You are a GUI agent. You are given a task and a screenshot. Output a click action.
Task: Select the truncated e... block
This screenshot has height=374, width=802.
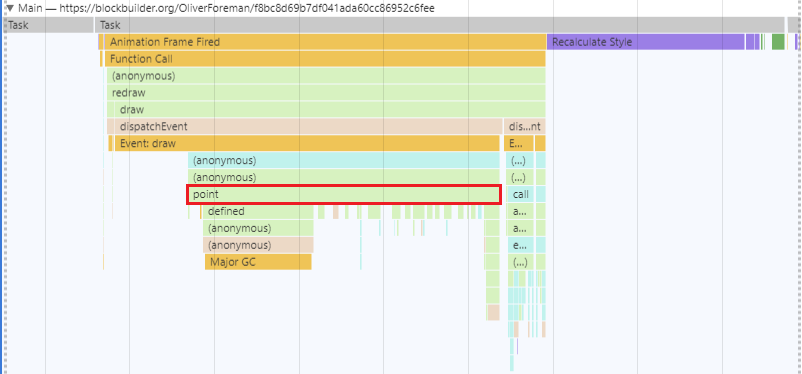coord(521,245)
